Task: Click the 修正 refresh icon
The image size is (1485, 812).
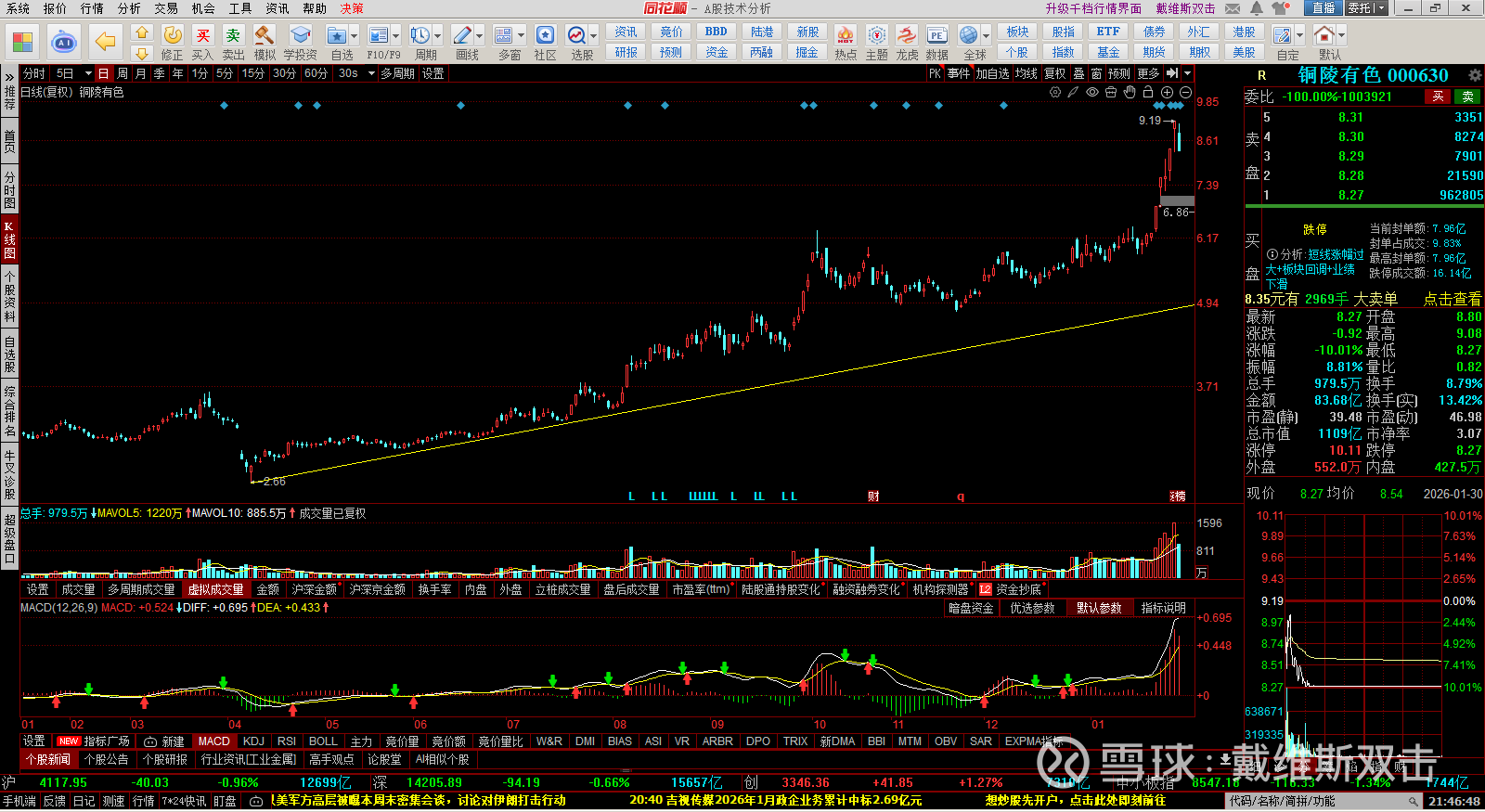Action: click(x=172, y=35)
